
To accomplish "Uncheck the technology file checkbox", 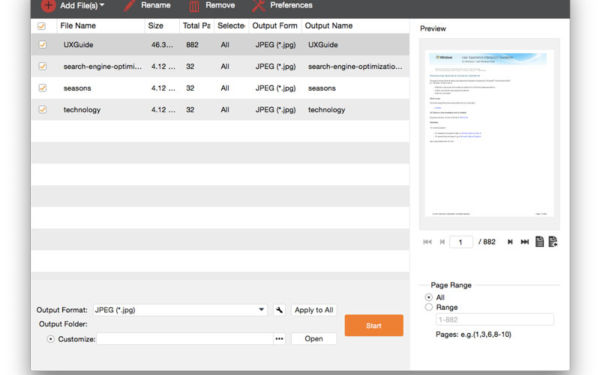I will tap(42, 109).
